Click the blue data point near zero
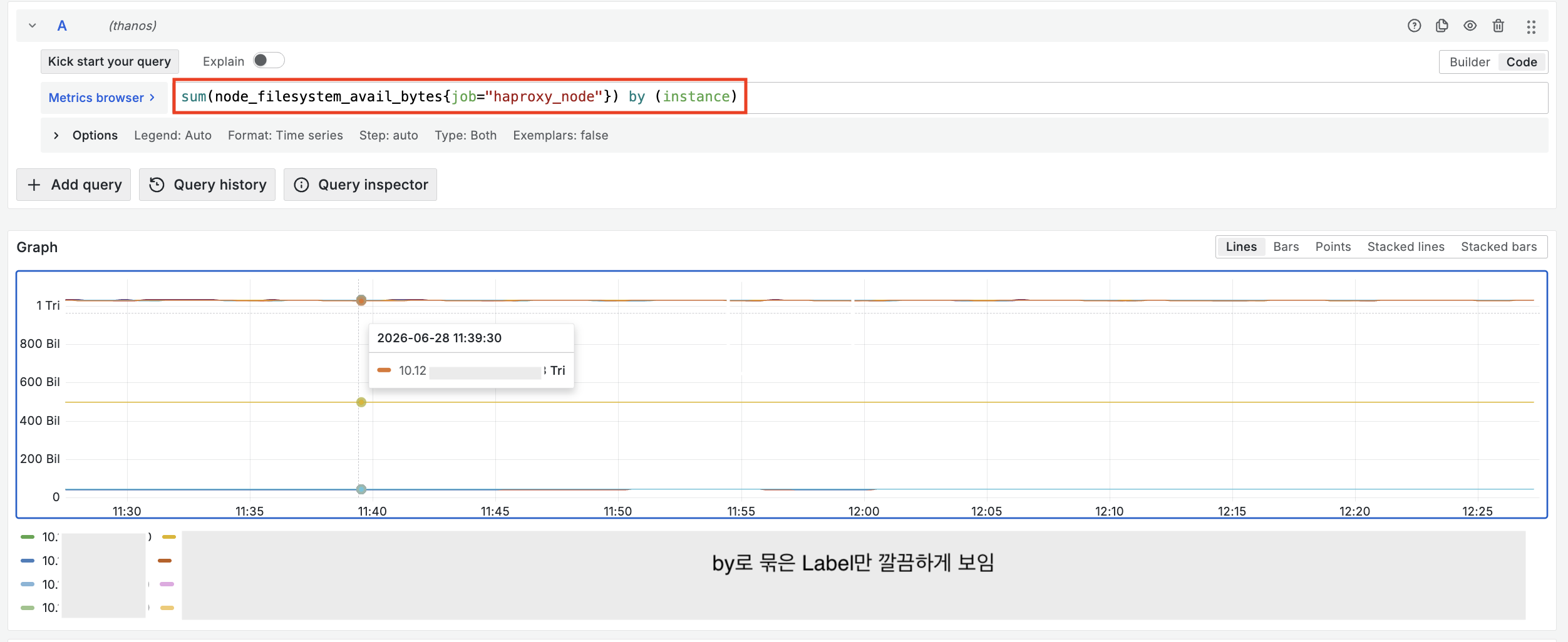Viewport: 1568px width, 642px height. [x=361, y=489]
